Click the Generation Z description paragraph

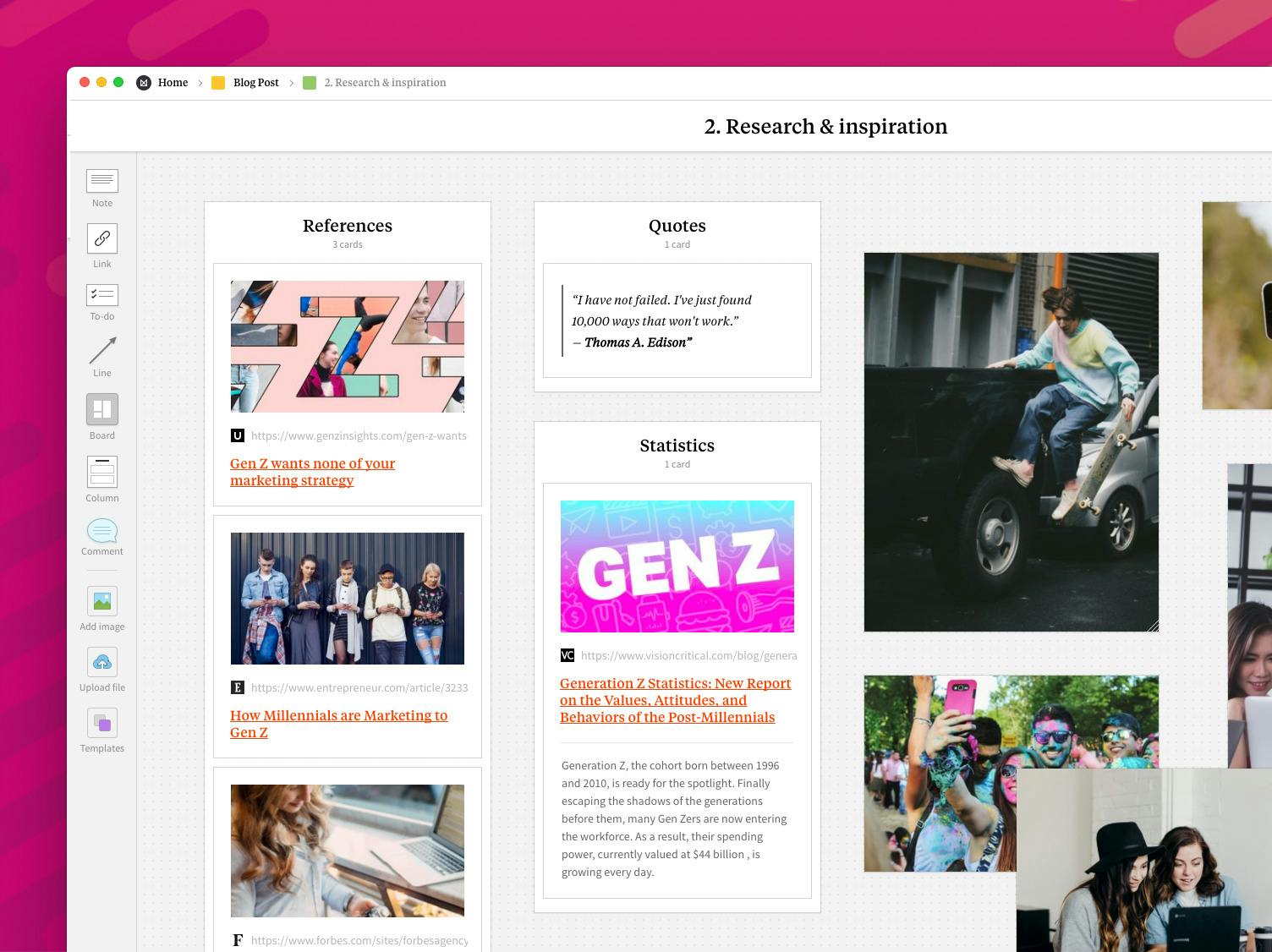pyautogui.click(x=675, y=818)
